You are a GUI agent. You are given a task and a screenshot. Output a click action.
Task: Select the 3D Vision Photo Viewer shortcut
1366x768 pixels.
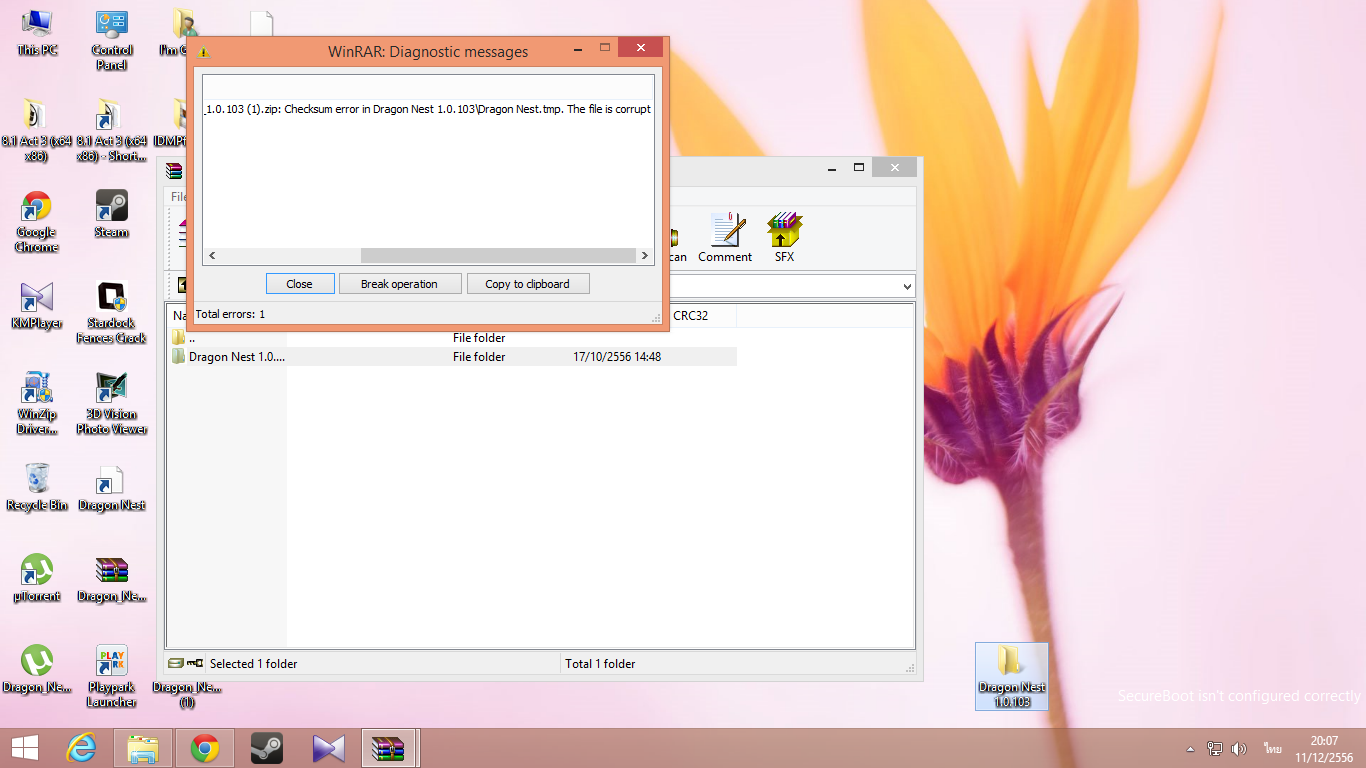click(x=111, y=404)
